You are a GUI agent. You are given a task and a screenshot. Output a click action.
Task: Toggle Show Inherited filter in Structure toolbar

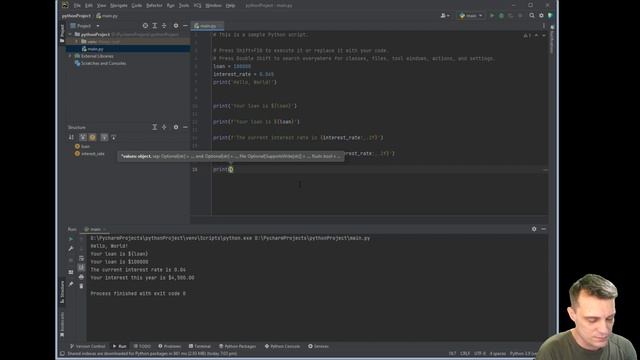tap(104, 138)
